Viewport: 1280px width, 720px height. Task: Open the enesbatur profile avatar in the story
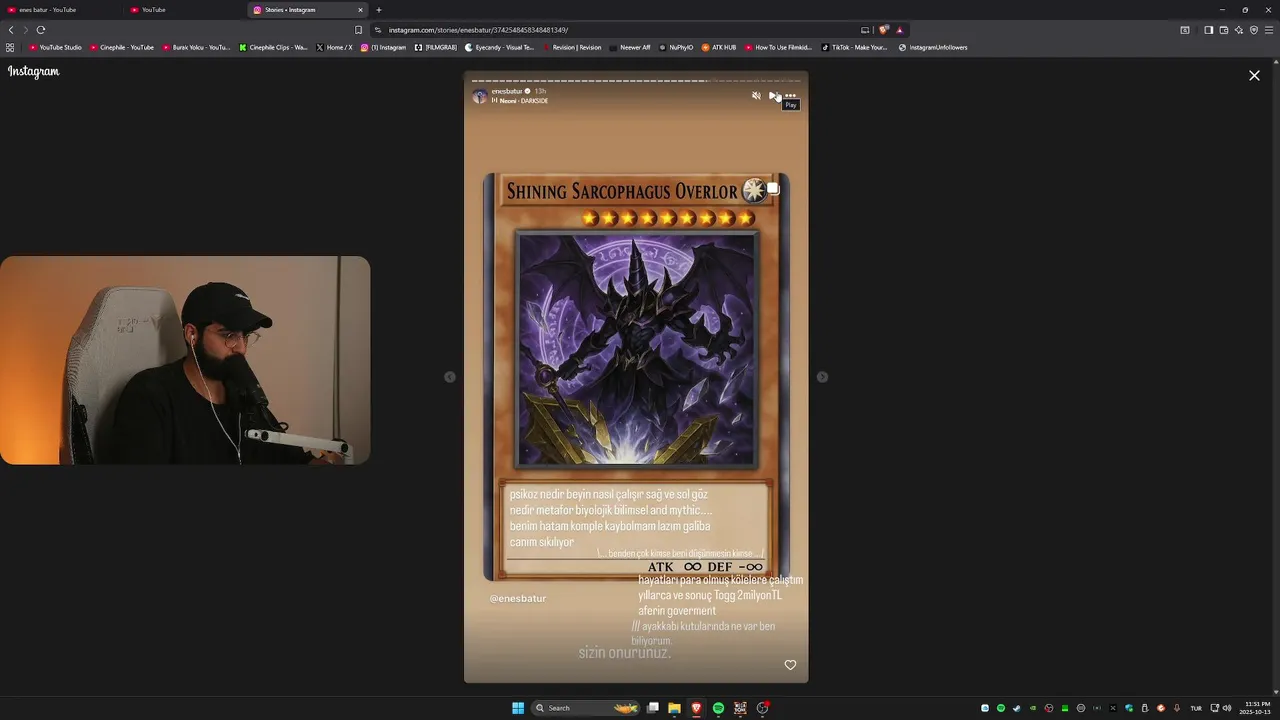480,96
